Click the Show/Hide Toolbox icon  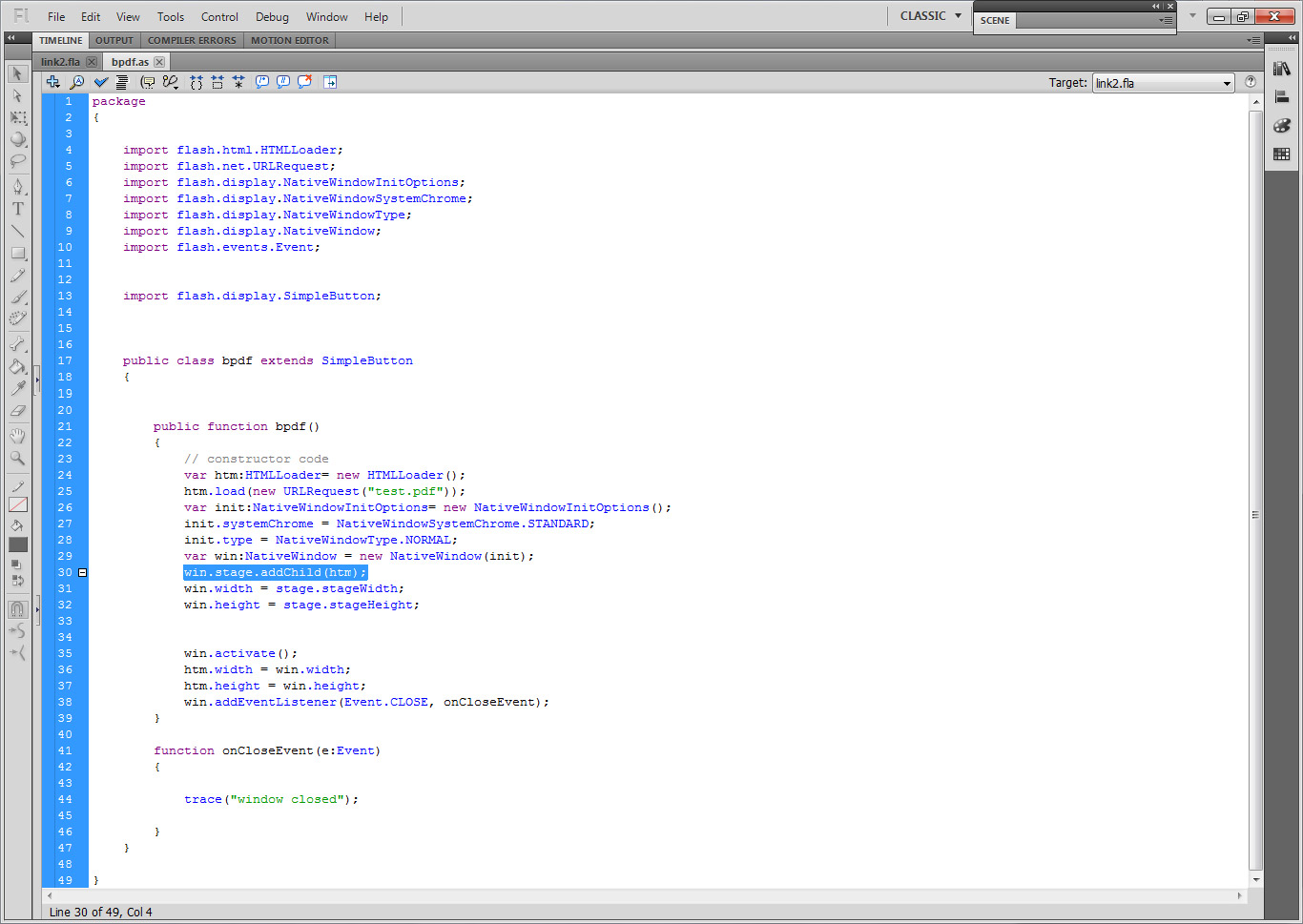coord(330,82)
